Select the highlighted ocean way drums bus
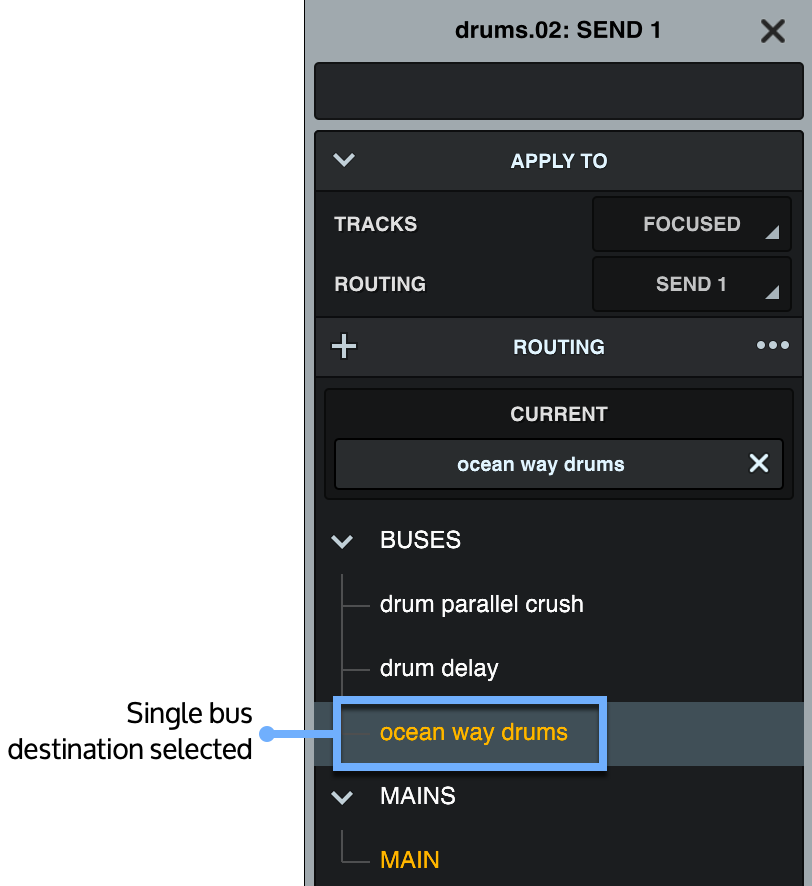 473,732
